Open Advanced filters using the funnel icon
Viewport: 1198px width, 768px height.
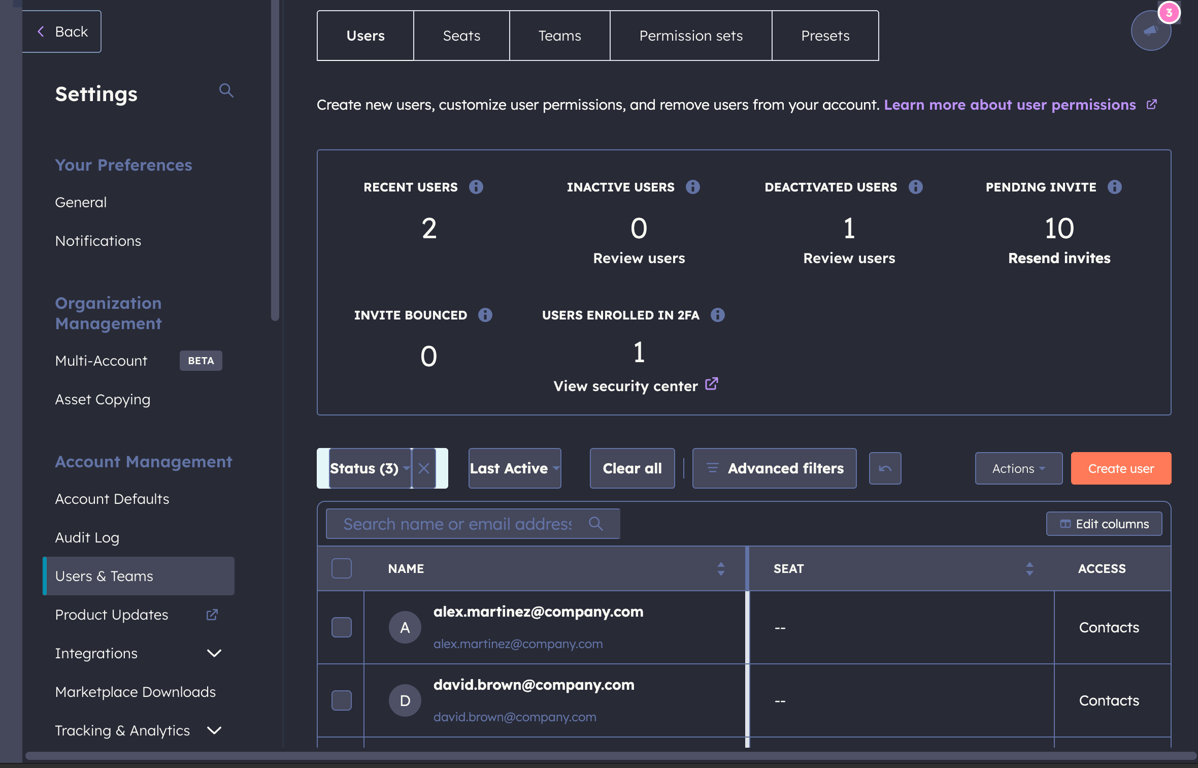point(713,468)
